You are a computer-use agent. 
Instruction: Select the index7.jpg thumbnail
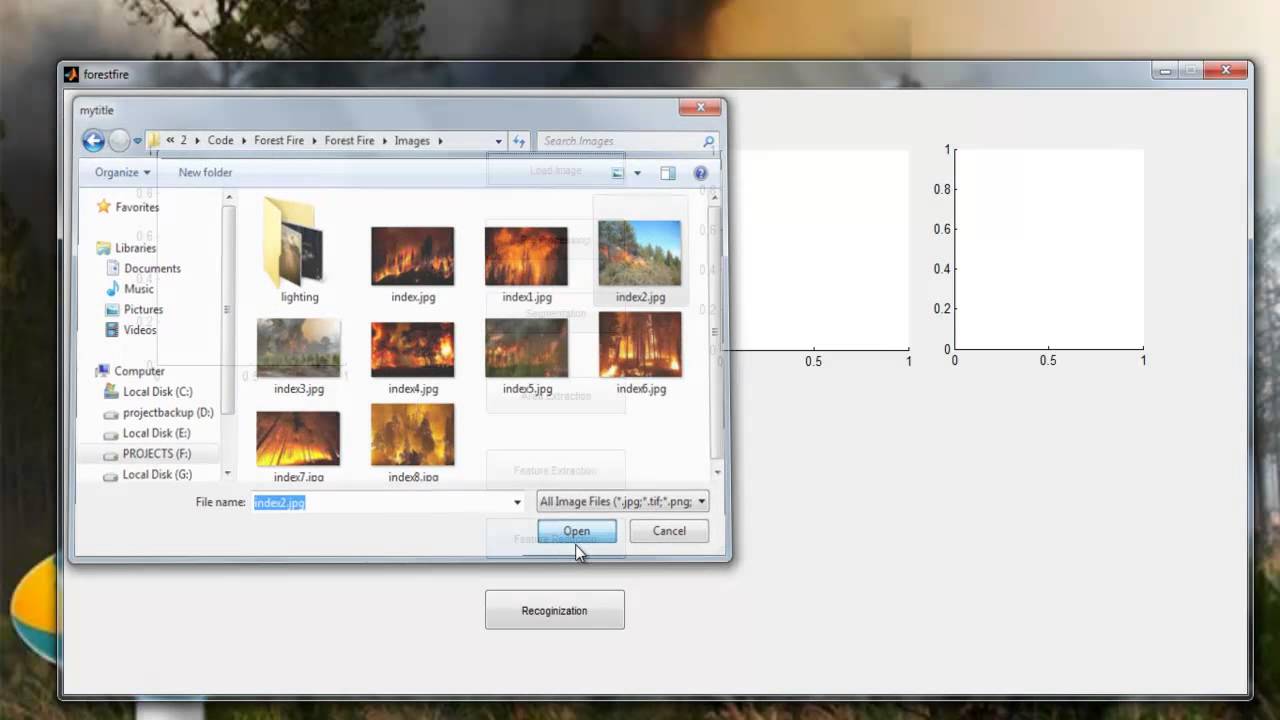pyautogui.click(x=298, y=440)
